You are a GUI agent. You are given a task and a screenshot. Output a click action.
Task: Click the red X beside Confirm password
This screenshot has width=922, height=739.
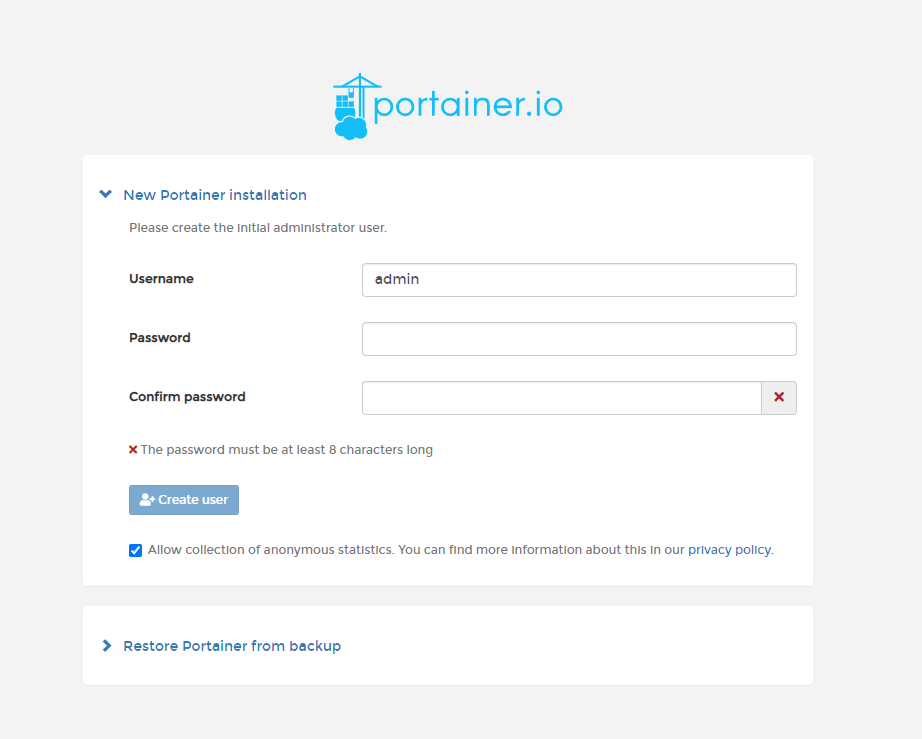pyautogui.click(x=779, y=397)
